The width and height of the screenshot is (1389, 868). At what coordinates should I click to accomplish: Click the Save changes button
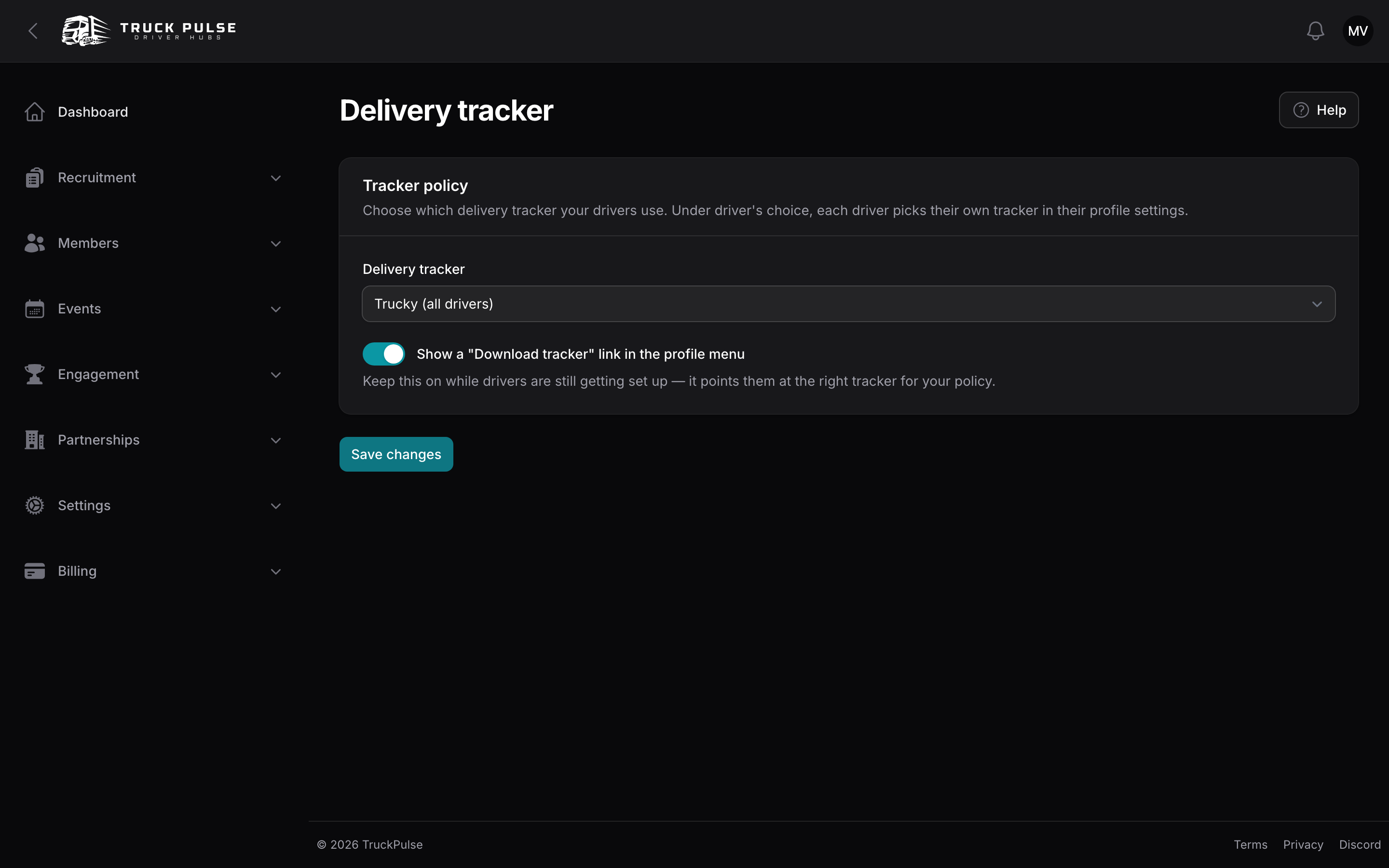pyautogui.click(x=396, y=454)
